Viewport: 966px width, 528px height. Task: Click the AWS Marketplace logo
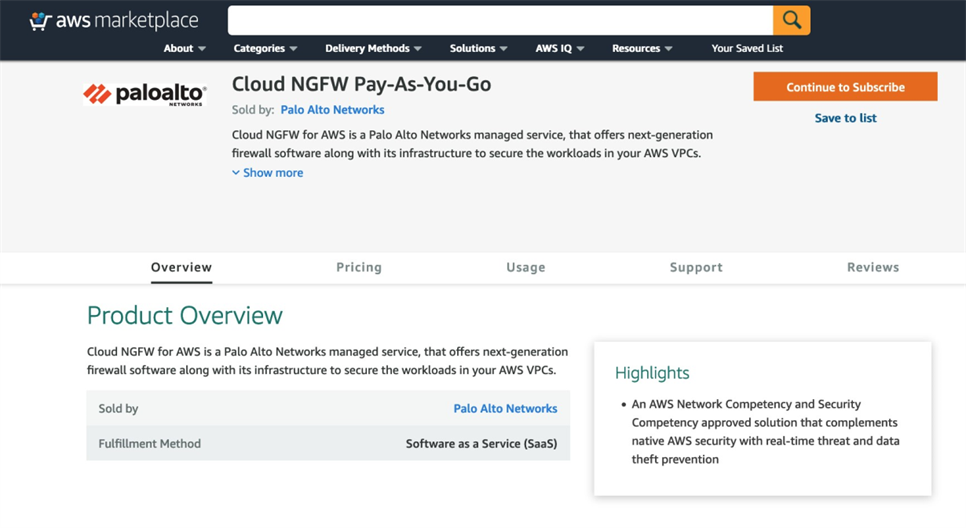click(x=114, y=21)
